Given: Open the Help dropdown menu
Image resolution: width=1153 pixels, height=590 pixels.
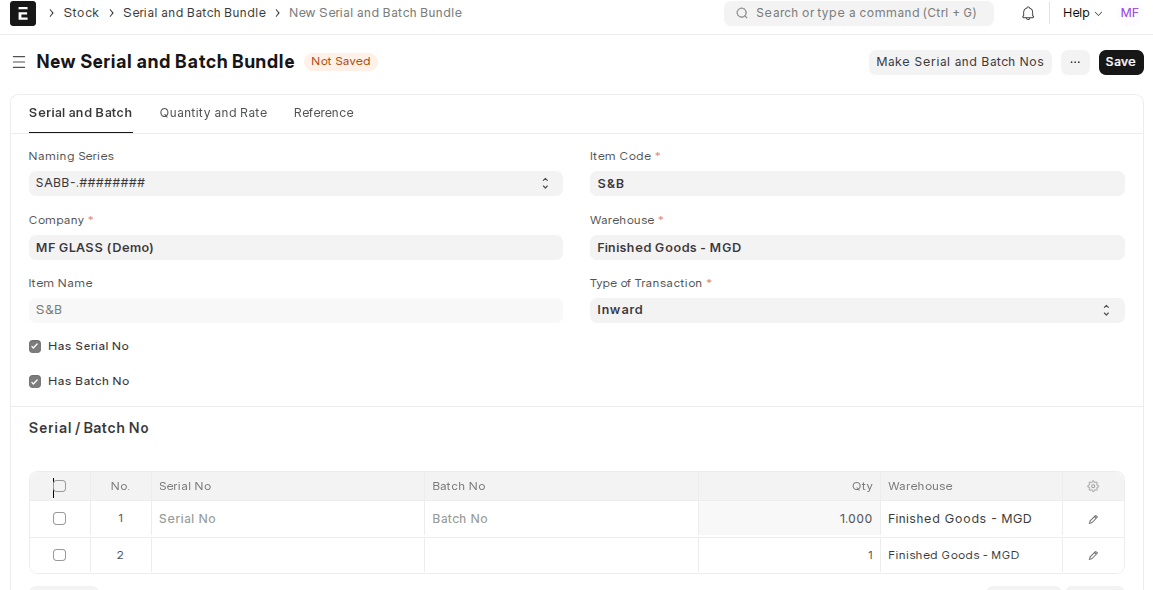Looking at the screenshot, I should point(1082,13).
